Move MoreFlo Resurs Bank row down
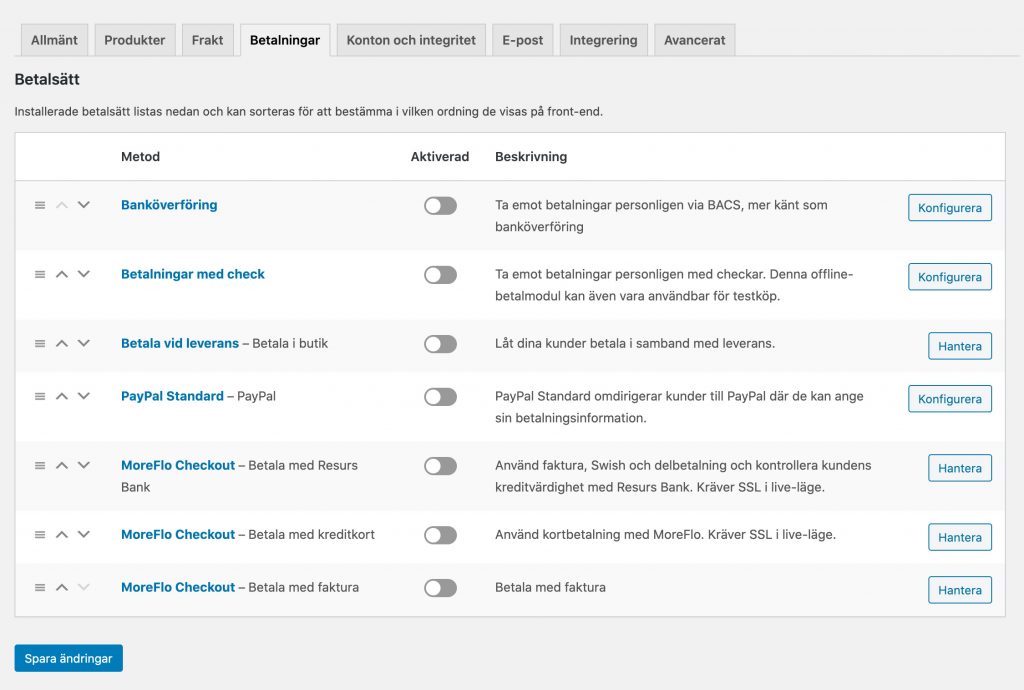This screenshot has height=690, width=1024. [84, 465]
